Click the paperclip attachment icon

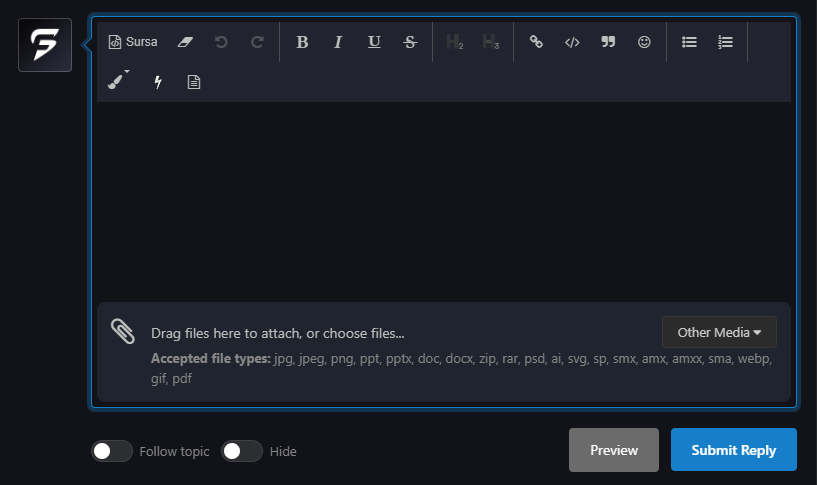(123, 331)
